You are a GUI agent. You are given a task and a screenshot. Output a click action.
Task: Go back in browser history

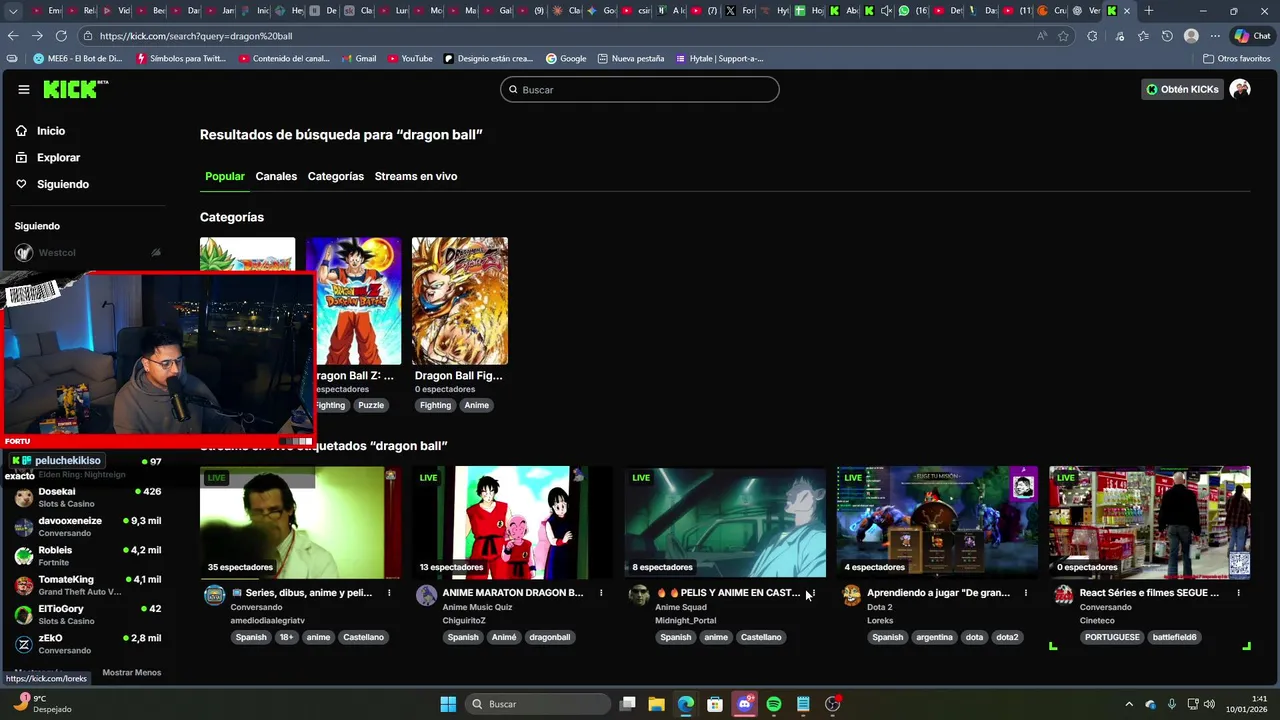[13, 36]
